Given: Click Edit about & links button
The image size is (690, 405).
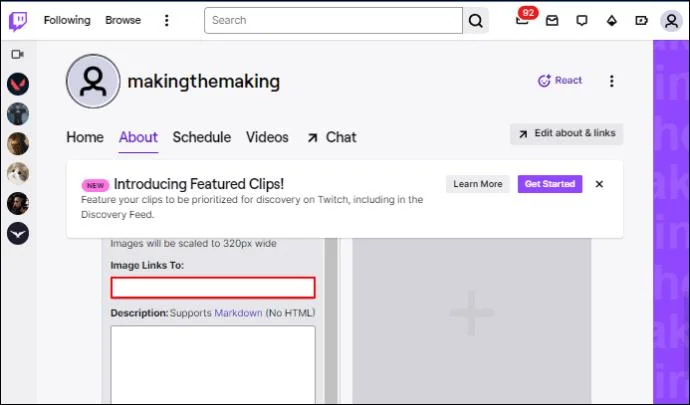Looking at the screenshot, I should pos(567,134).
